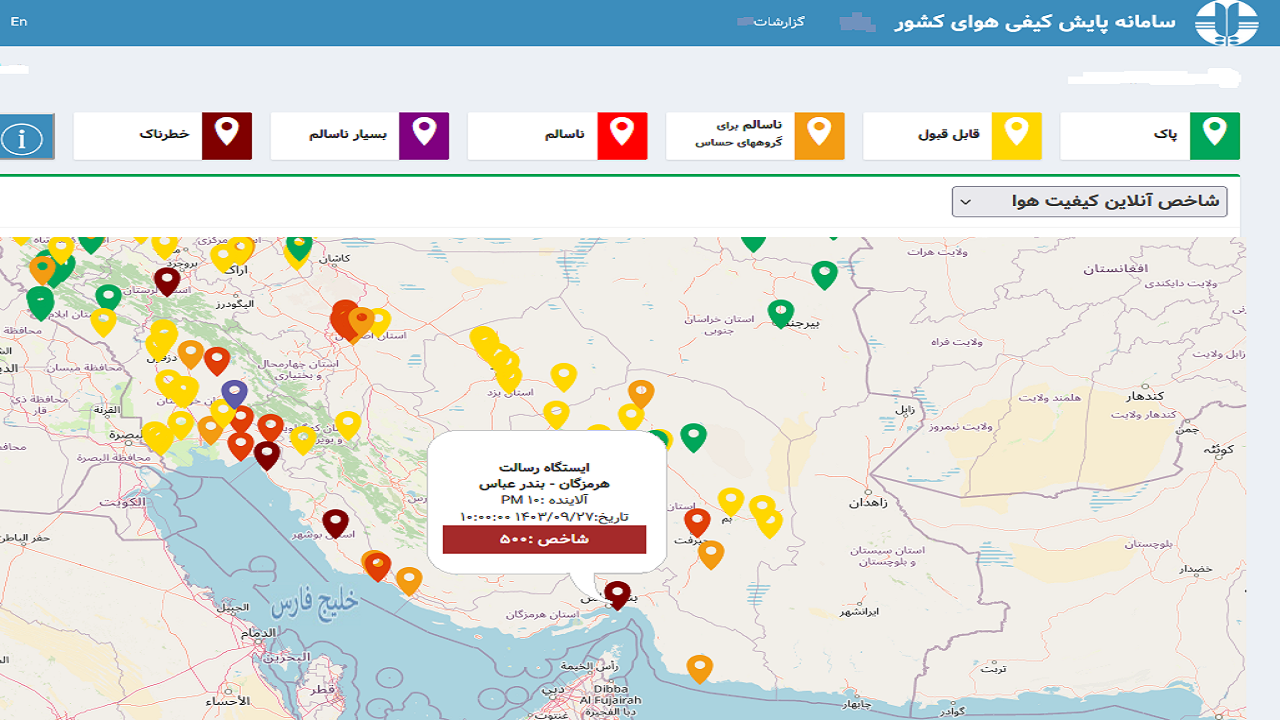Select the red-orange marker right of Dezful (دزفول)

(217, 360)
